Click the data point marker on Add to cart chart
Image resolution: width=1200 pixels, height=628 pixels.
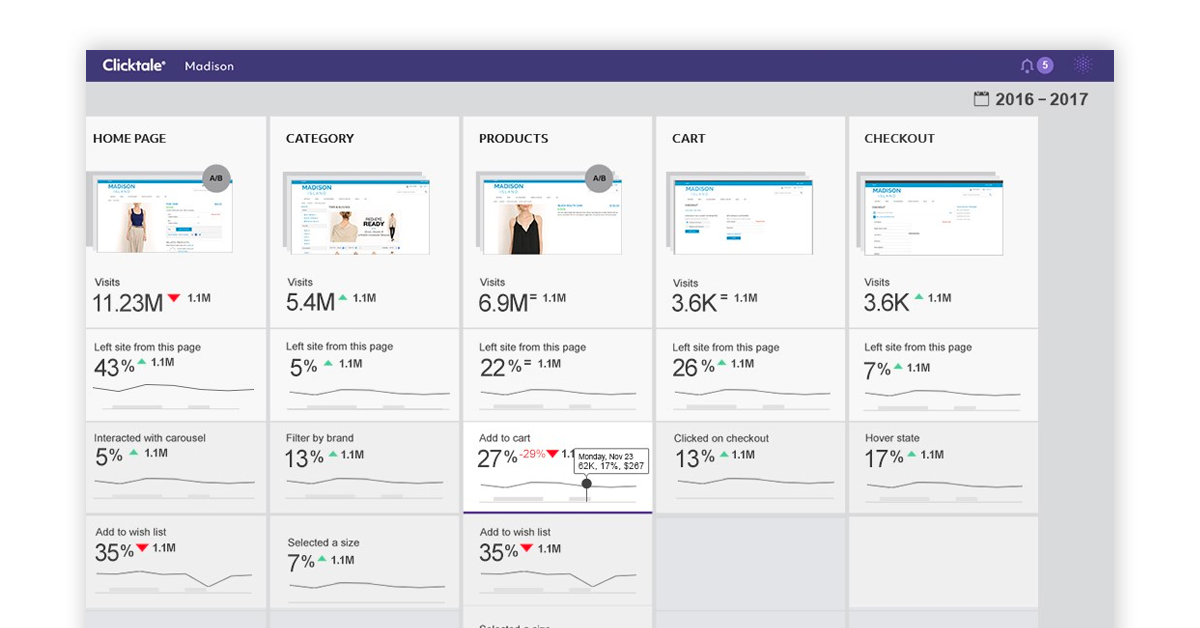(587, 483)
